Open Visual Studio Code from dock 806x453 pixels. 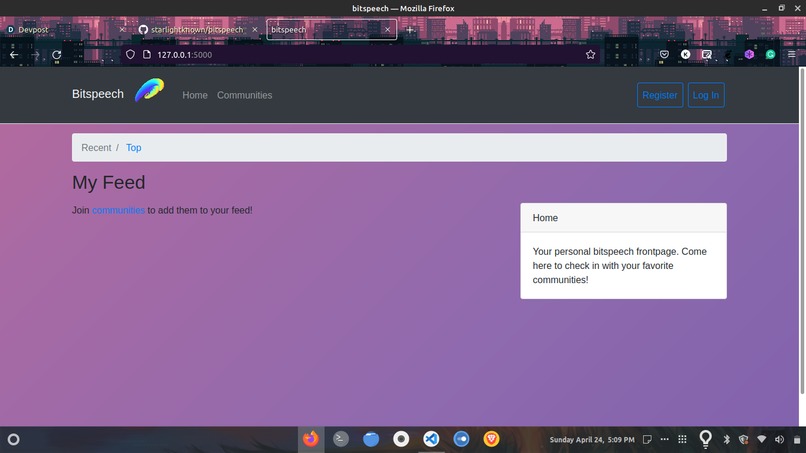pos(431,439)
